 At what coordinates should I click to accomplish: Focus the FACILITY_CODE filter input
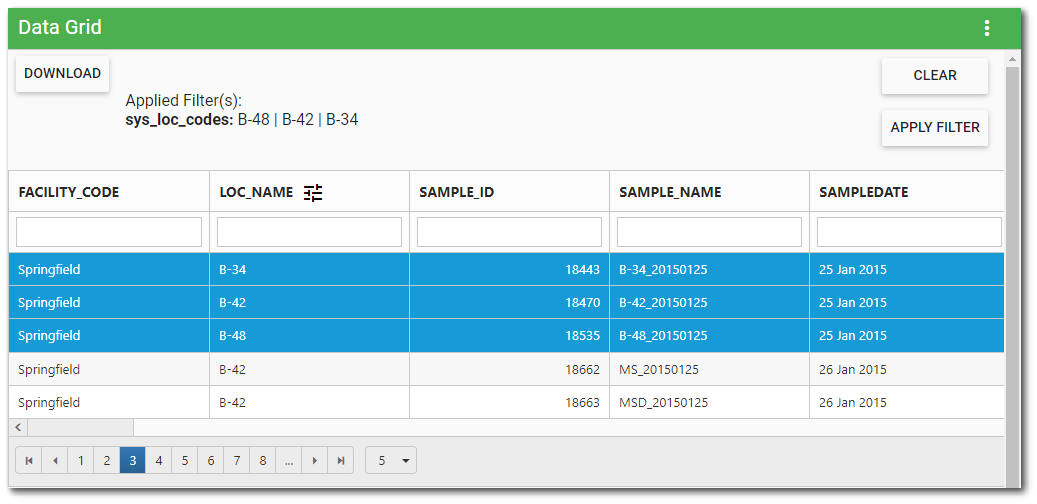109,232
